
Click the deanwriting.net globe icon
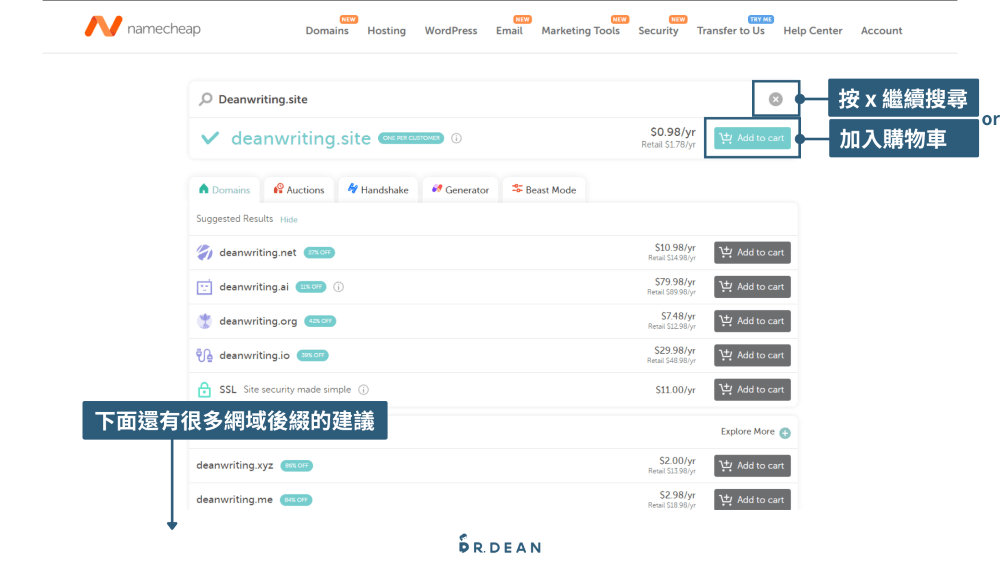coord(204,253)
